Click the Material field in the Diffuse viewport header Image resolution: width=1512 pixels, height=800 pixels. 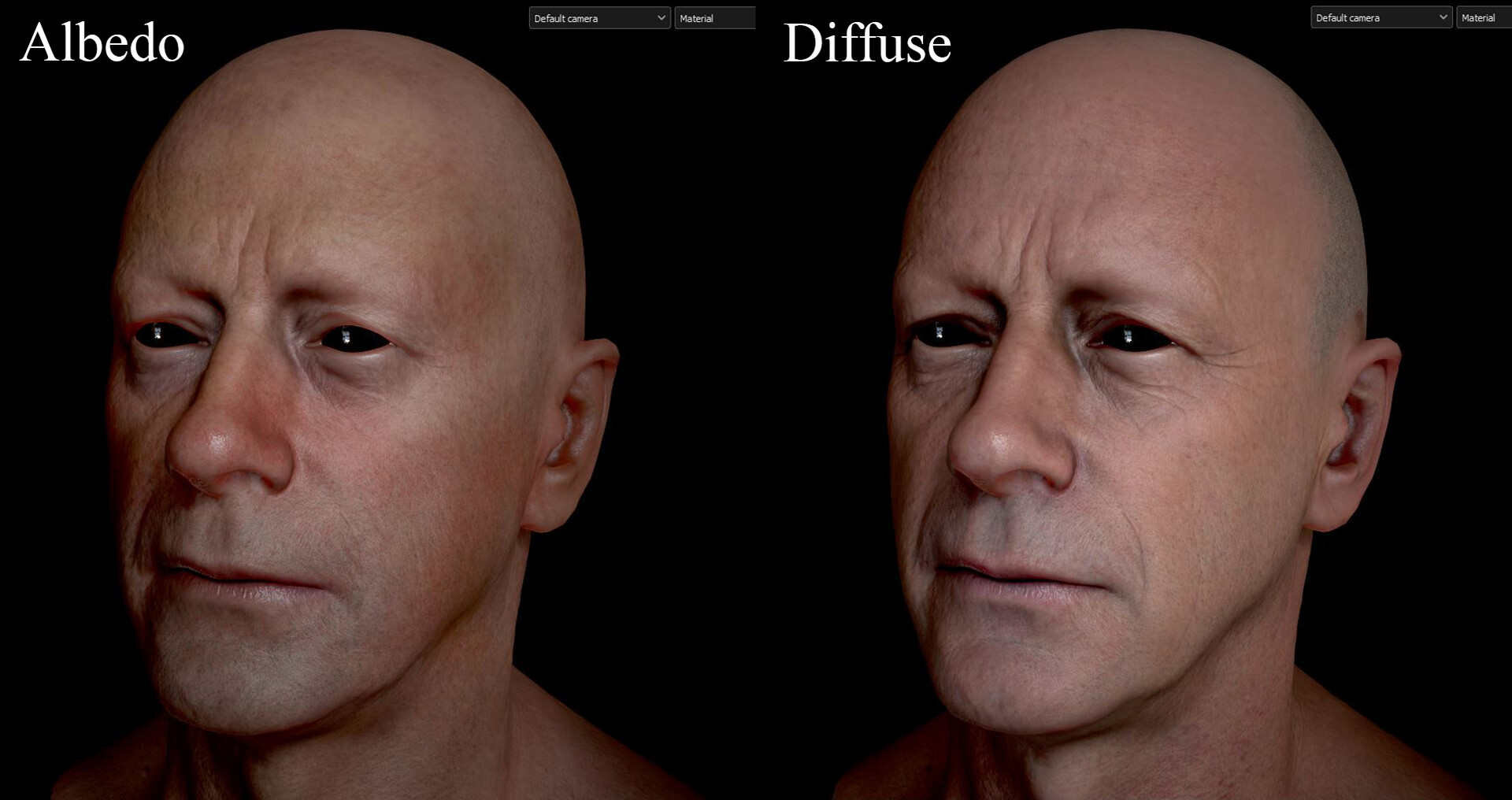(1484, 17)
